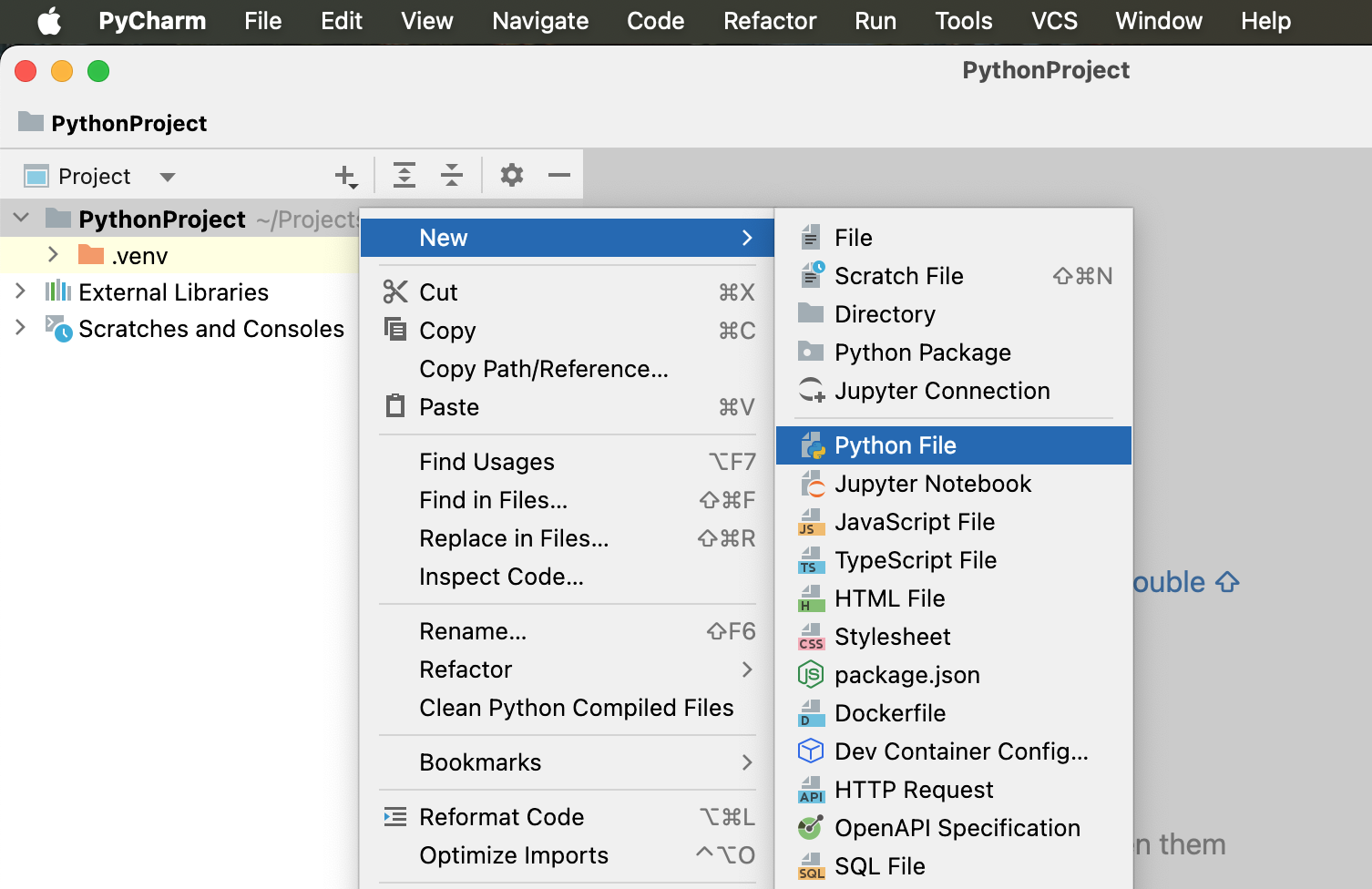Select Inspect Code... entry

click(x=567, y=577)
